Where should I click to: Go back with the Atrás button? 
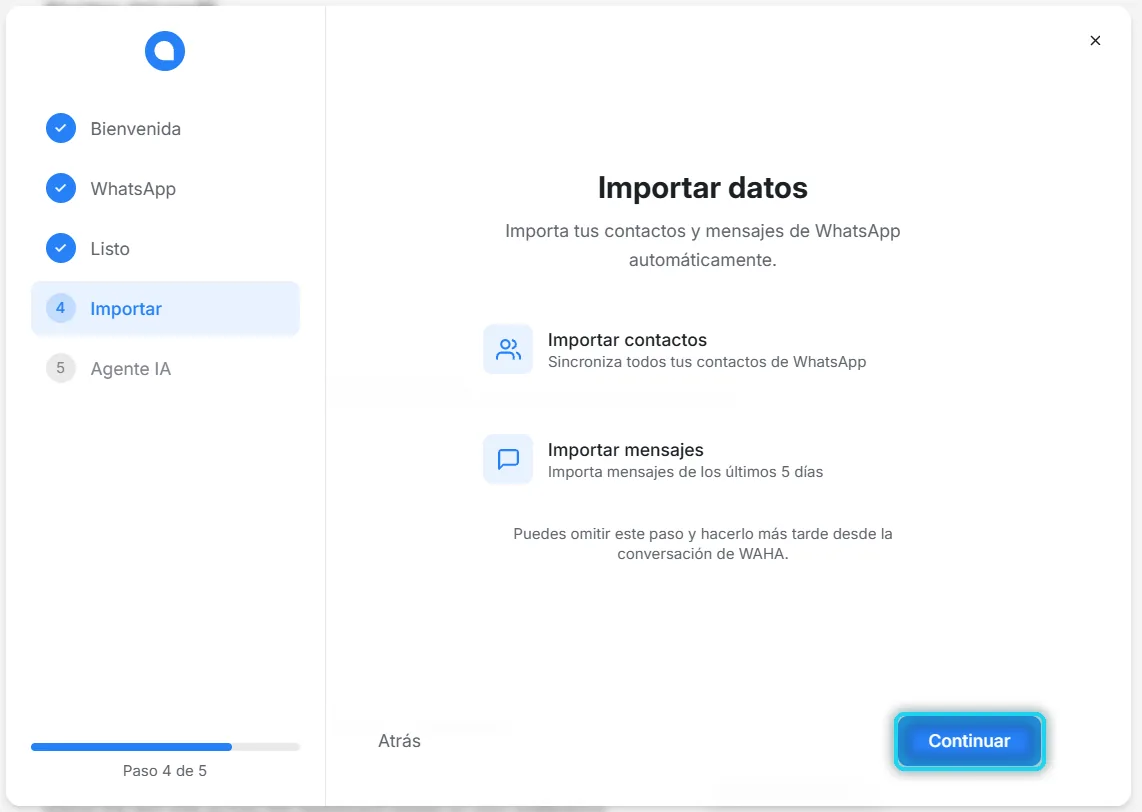pos(399,741)
